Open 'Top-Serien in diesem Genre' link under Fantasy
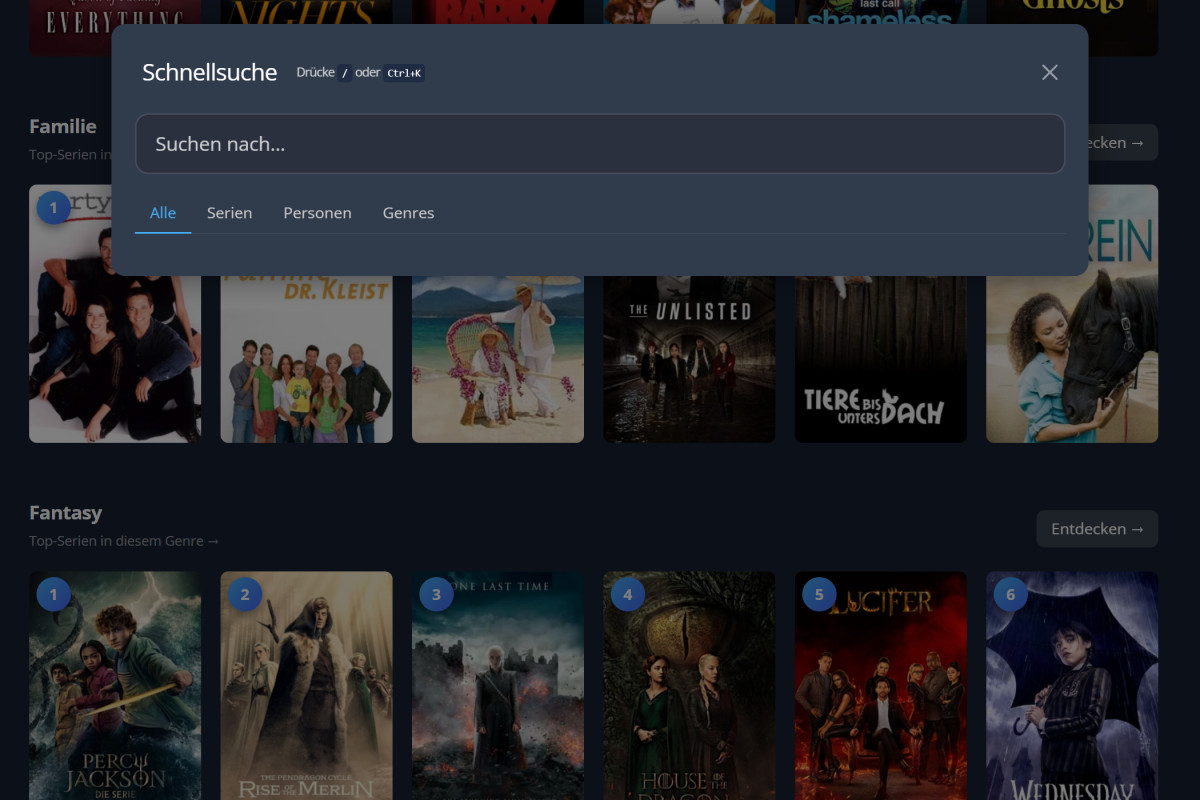 point(124,541)
